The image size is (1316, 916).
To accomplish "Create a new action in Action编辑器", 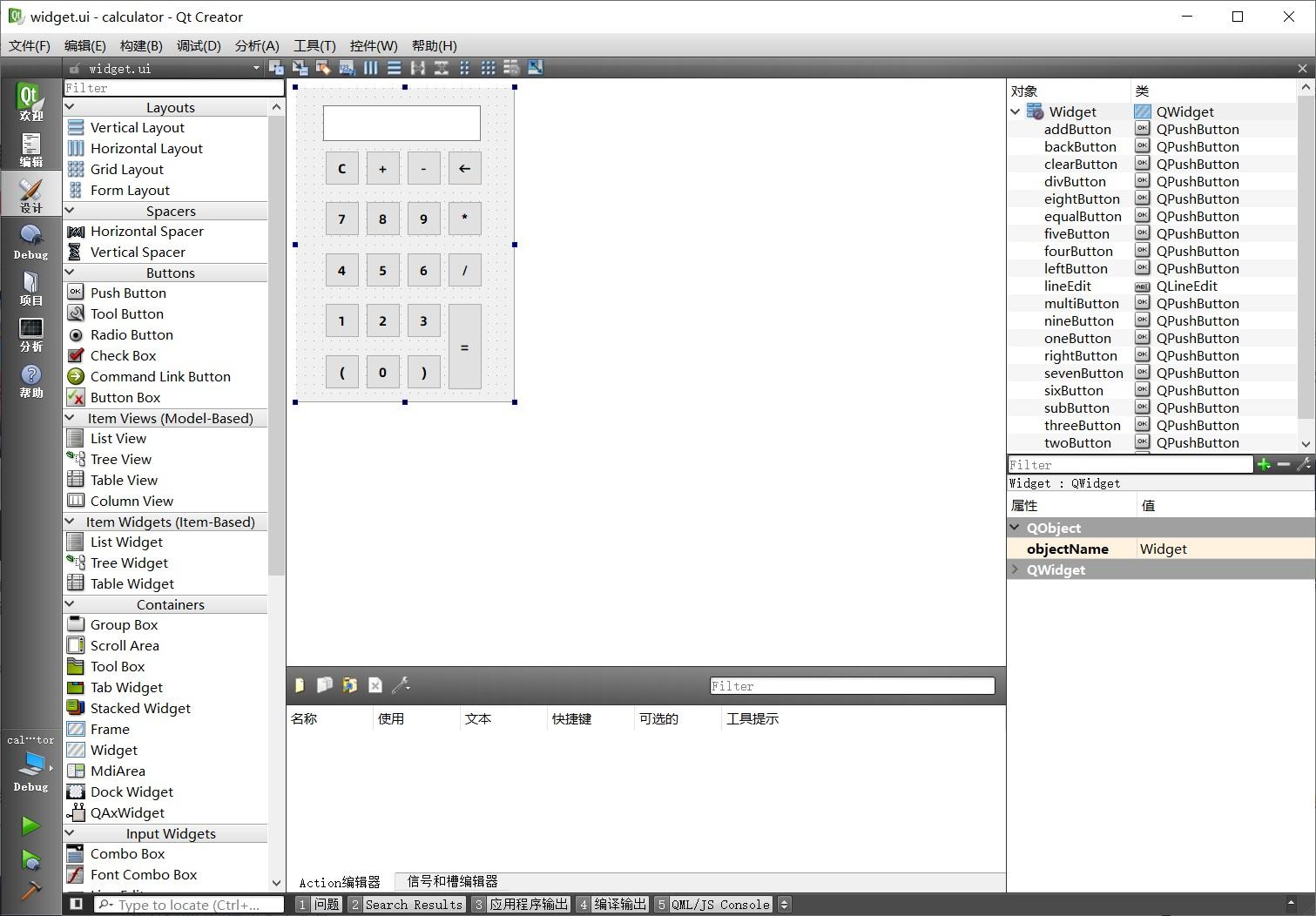I will 300,685.
